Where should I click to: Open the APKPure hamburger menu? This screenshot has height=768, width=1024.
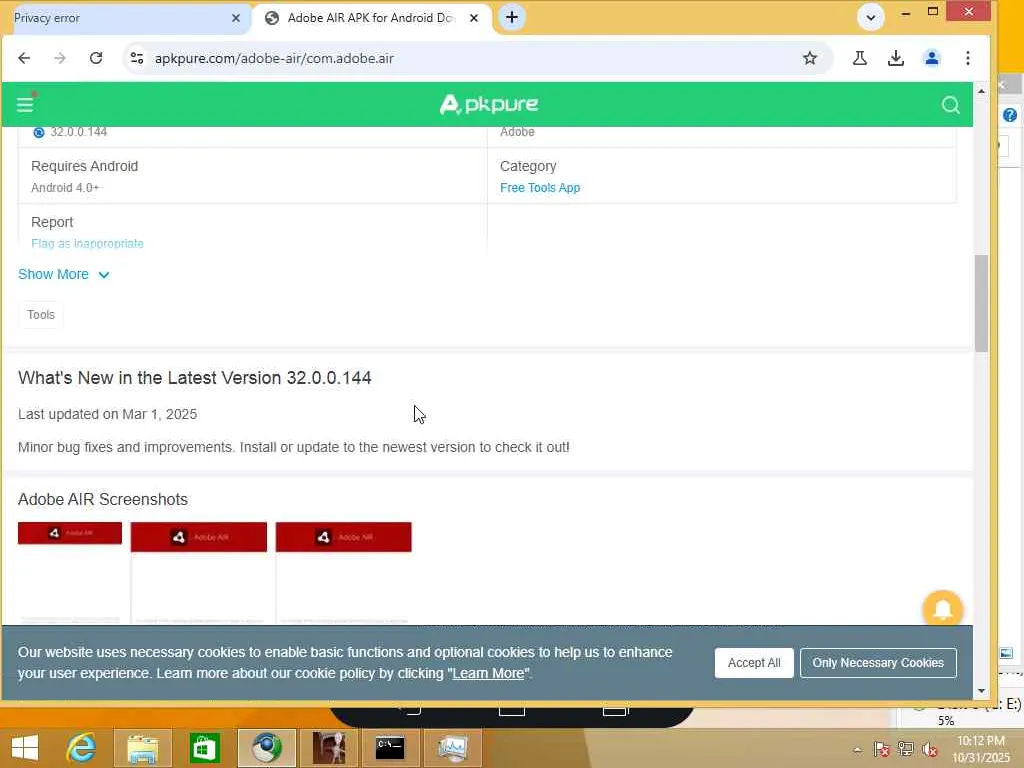(x=25, y=104)
